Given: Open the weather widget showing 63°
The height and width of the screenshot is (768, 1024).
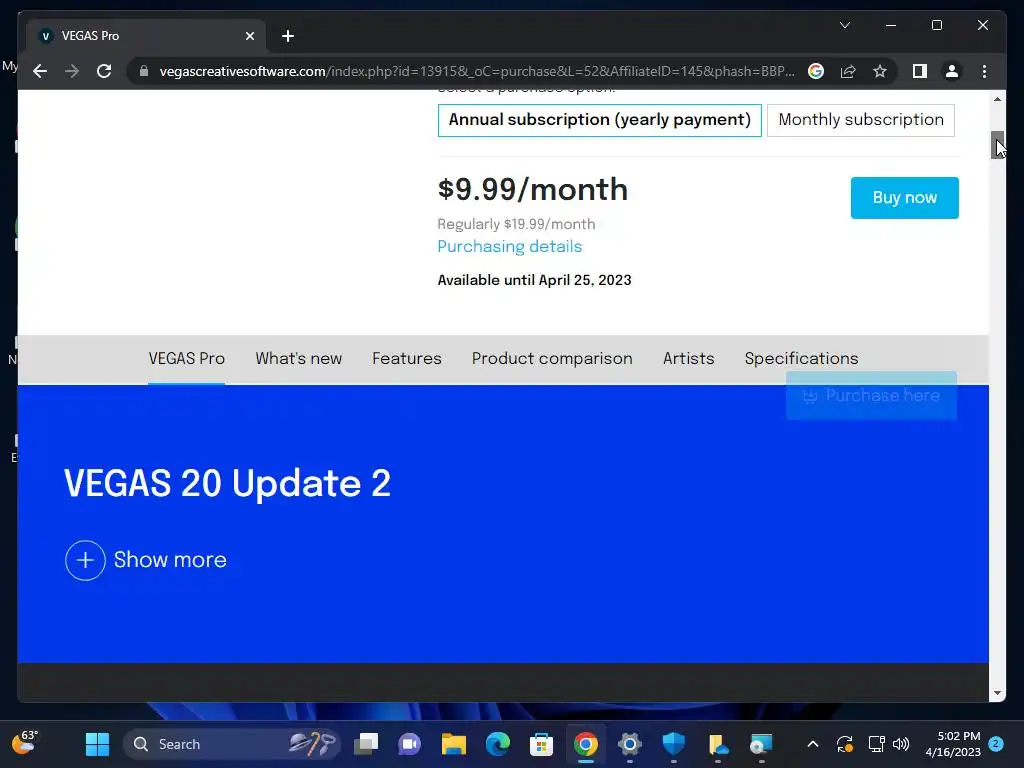Looking at the screenshot, I should 25,743.
